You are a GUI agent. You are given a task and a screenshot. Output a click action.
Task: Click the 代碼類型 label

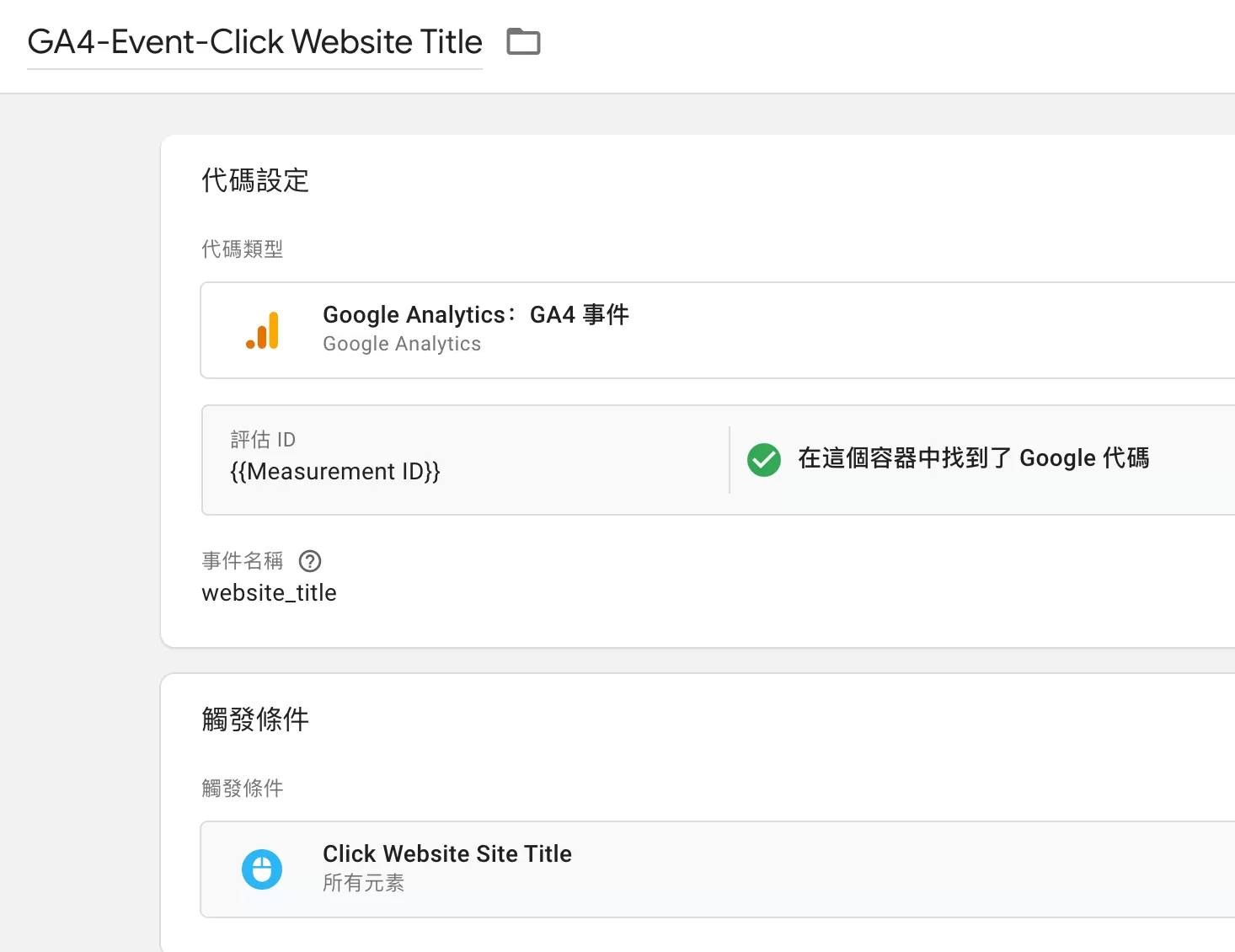point(243,249)
